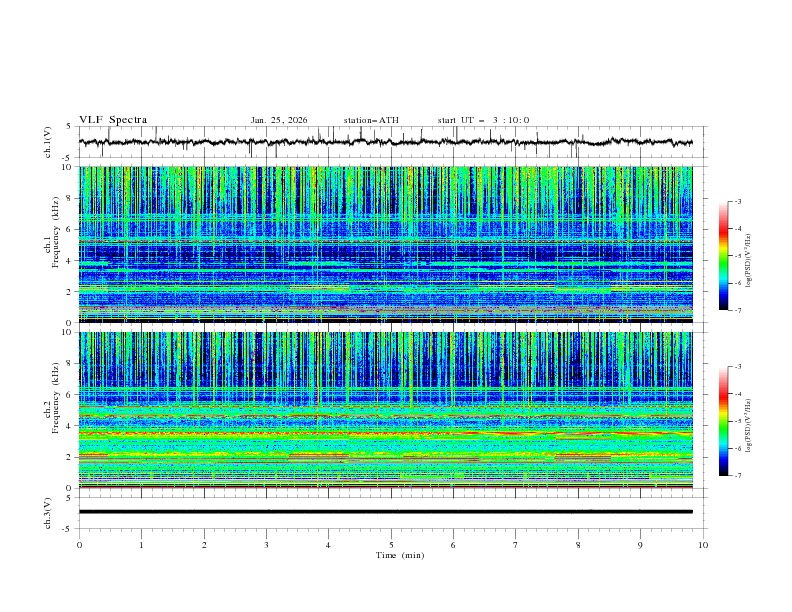Click the ch.2 spectrogram color bar
The height and width of the screenshot is (612, 792).
click(x=723, y=421)
